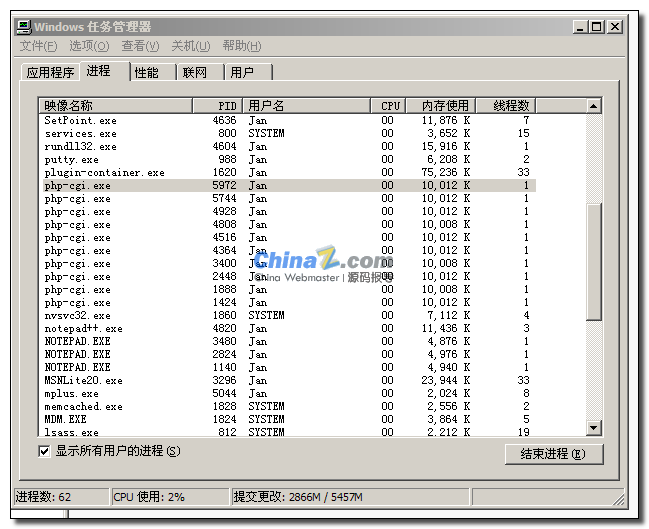Select the memcached.exe process
Viewport: 649px width, 529px height.
click(x=287, y=406)
